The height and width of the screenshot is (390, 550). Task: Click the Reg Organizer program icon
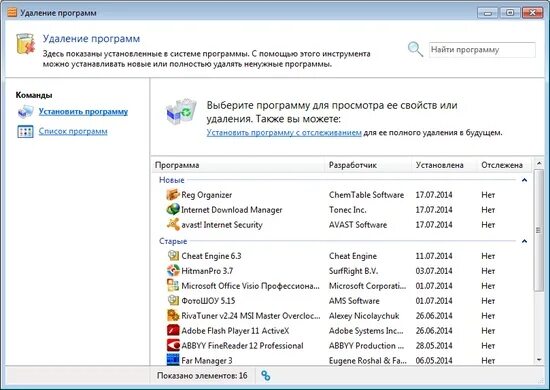click(173, 194)
